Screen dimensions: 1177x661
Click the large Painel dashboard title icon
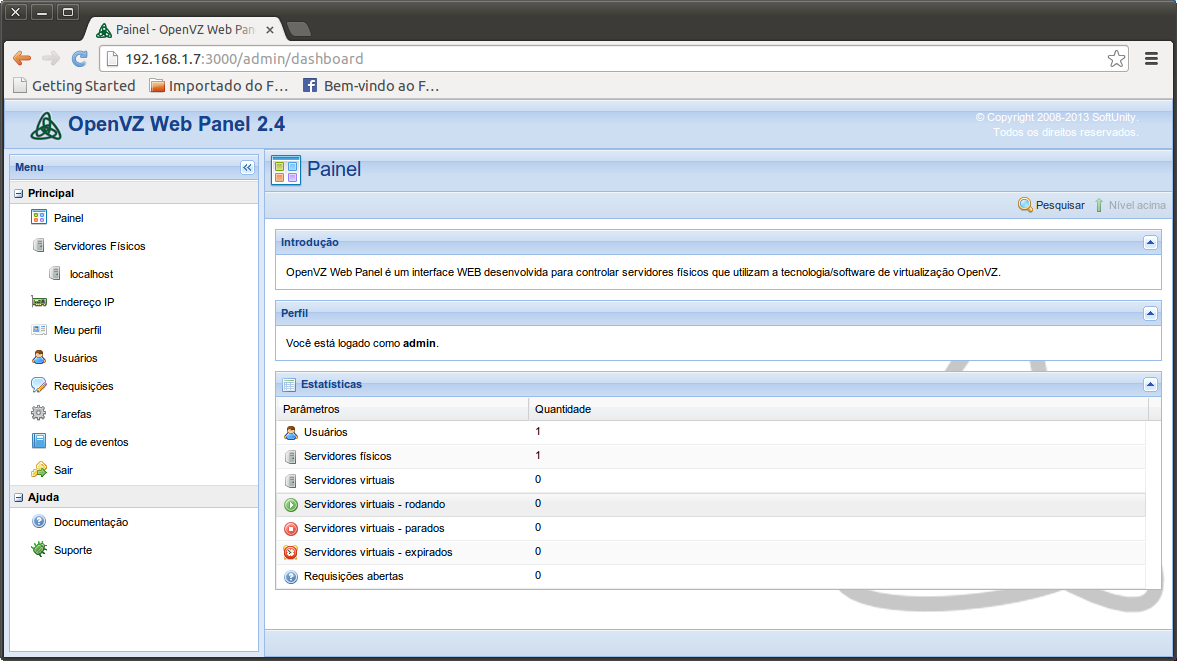click(x=286, y=170)
